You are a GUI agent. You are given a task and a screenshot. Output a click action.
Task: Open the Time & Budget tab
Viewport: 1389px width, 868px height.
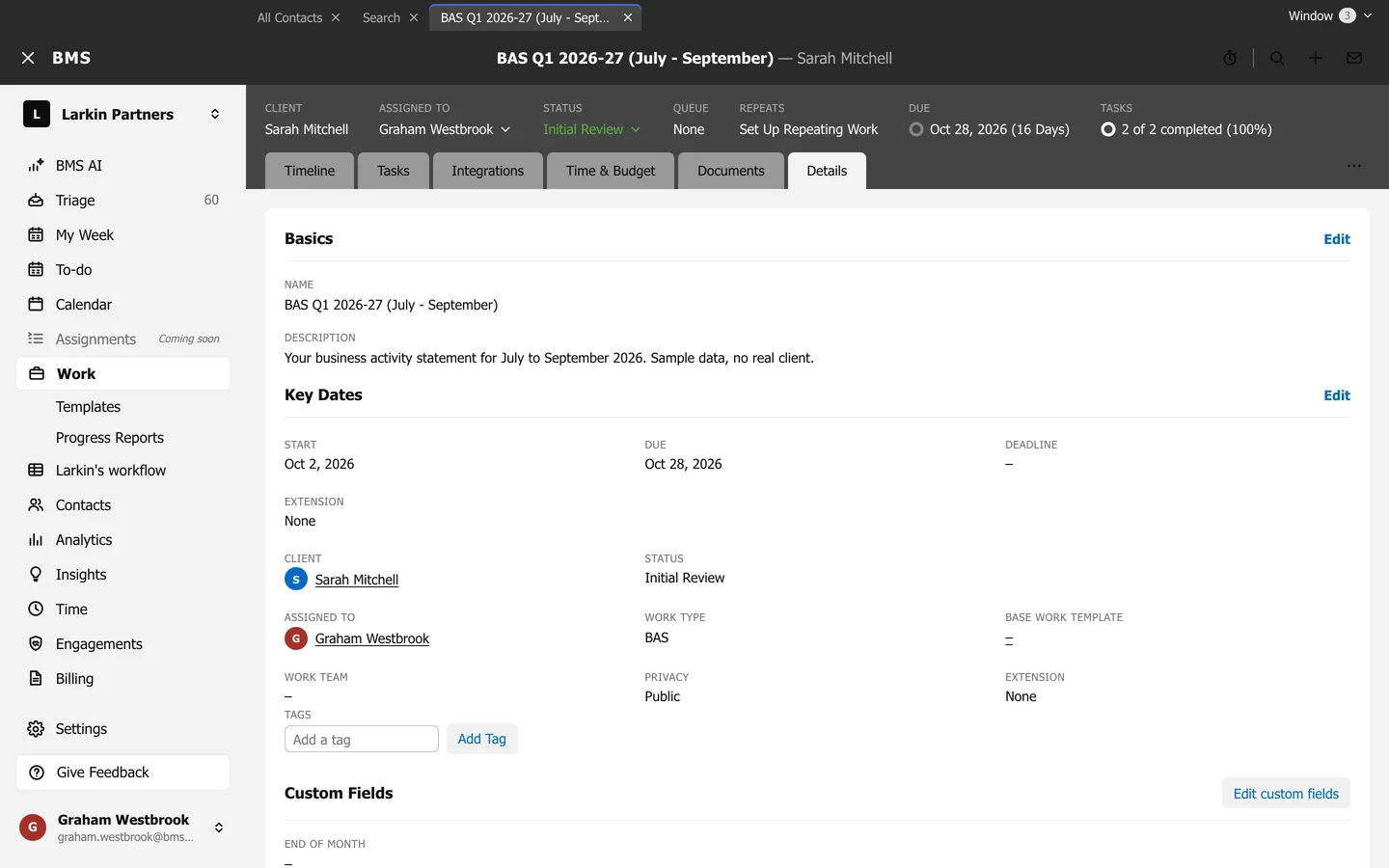pos(611,171)
